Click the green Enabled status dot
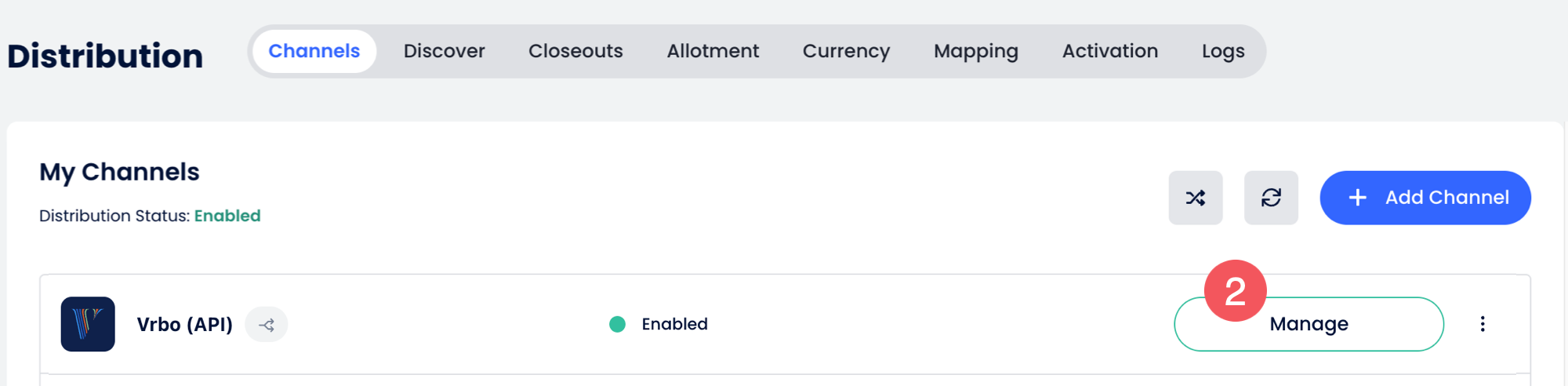The width and height of the screenshot is (1568, 386). coord(617,324)
